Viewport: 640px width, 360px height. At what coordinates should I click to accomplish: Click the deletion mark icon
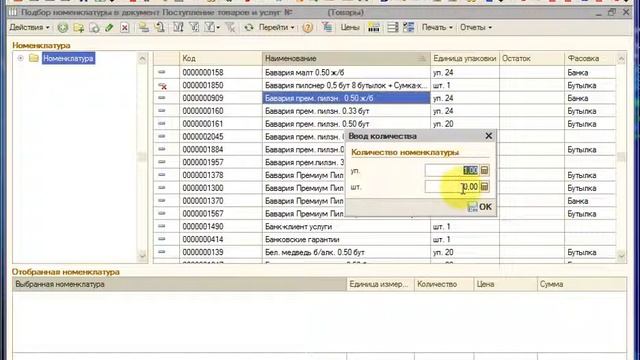pos(124,28)
